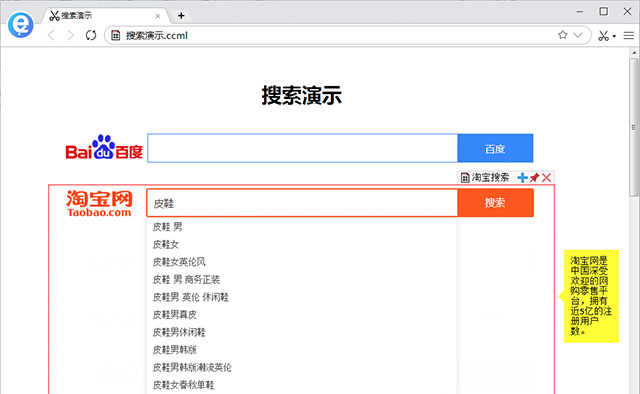Click the orange 搜索 button
The width and height of the screenshot is (640, 394).
click(495, 203)
